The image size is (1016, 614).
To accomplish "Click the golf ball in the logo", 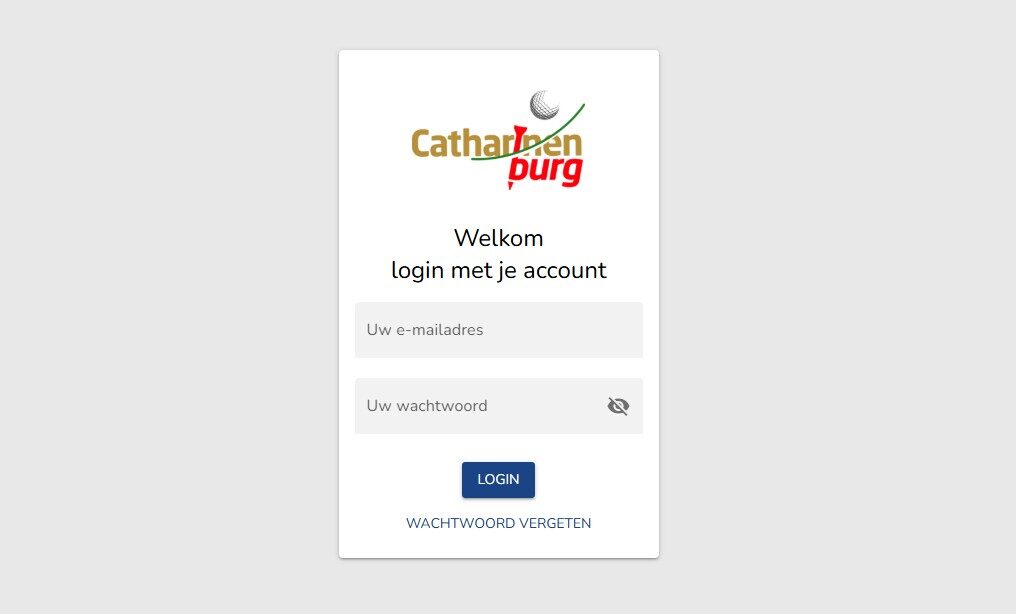I will (x=544, y=104).
